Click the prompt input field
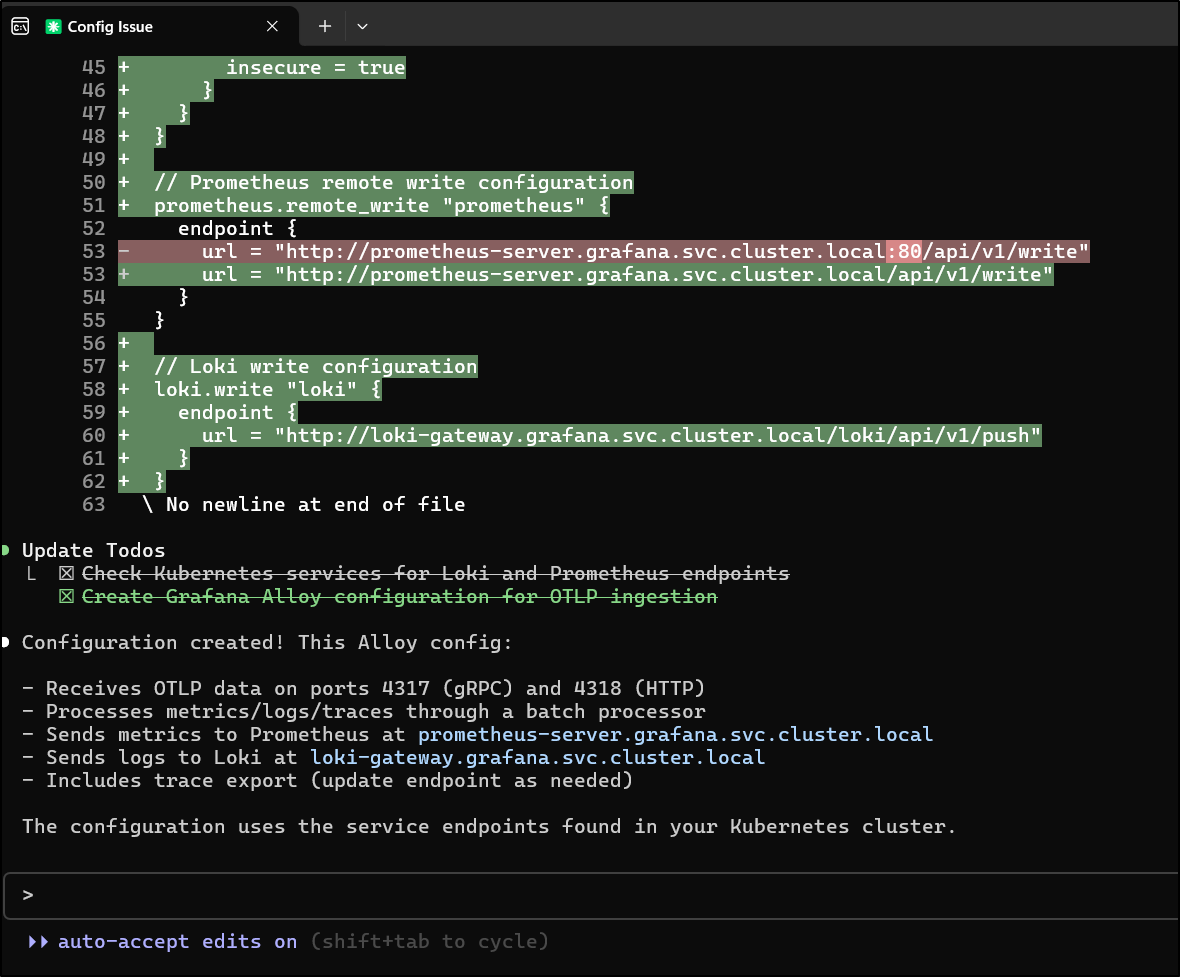Image resolution: width=1180 pixels, height=977 pixels. pyautogui.click(x=591, y=895)
